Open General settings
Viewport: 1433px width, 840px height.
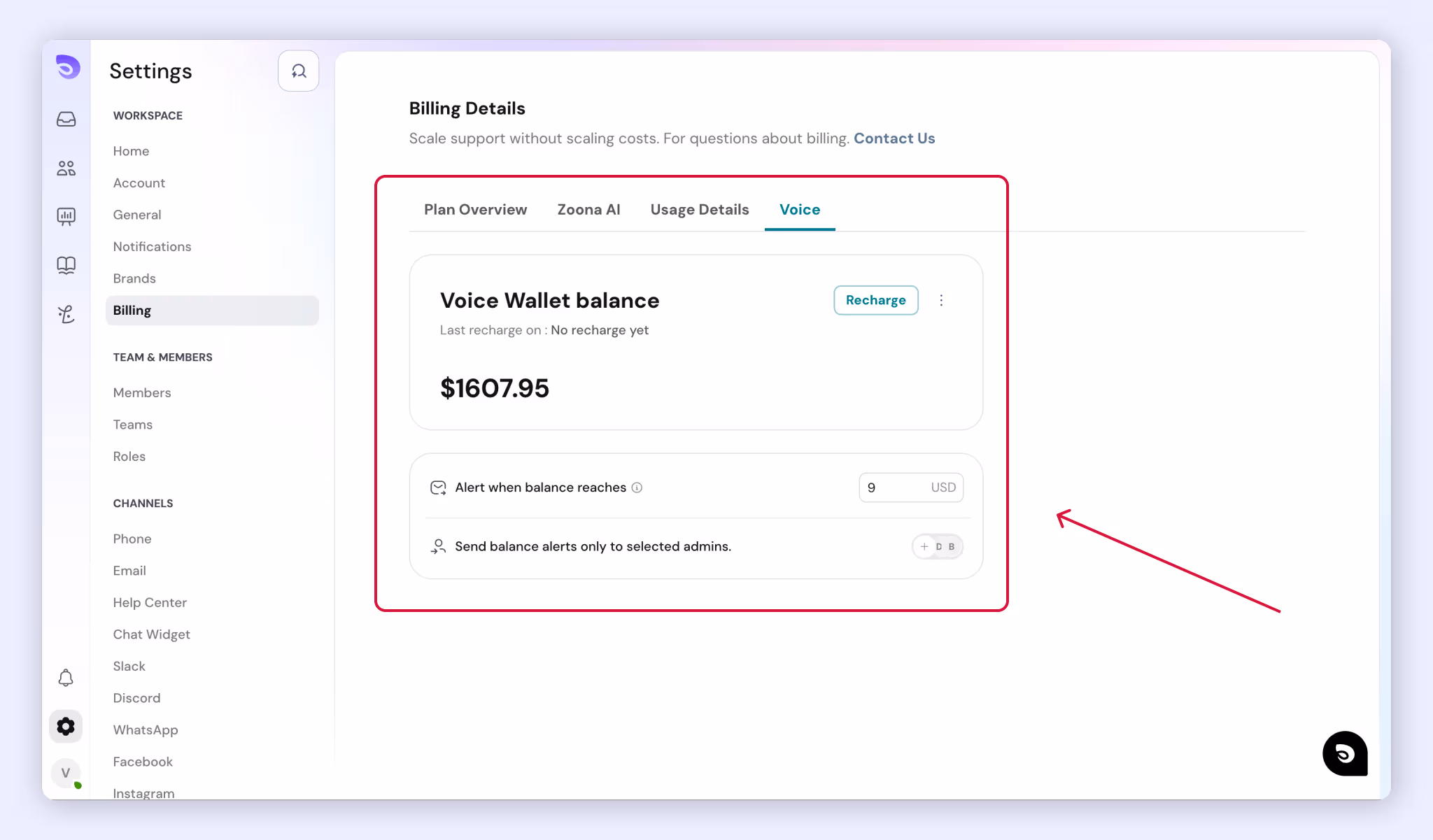point(137,215)
